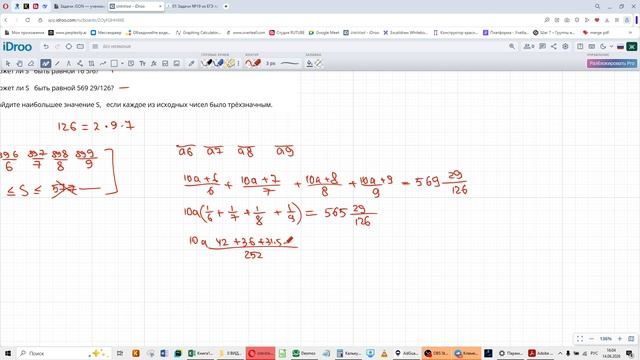Open the OBS Studio taskbar app
The image size is (640, 360).
coord(436,353)
